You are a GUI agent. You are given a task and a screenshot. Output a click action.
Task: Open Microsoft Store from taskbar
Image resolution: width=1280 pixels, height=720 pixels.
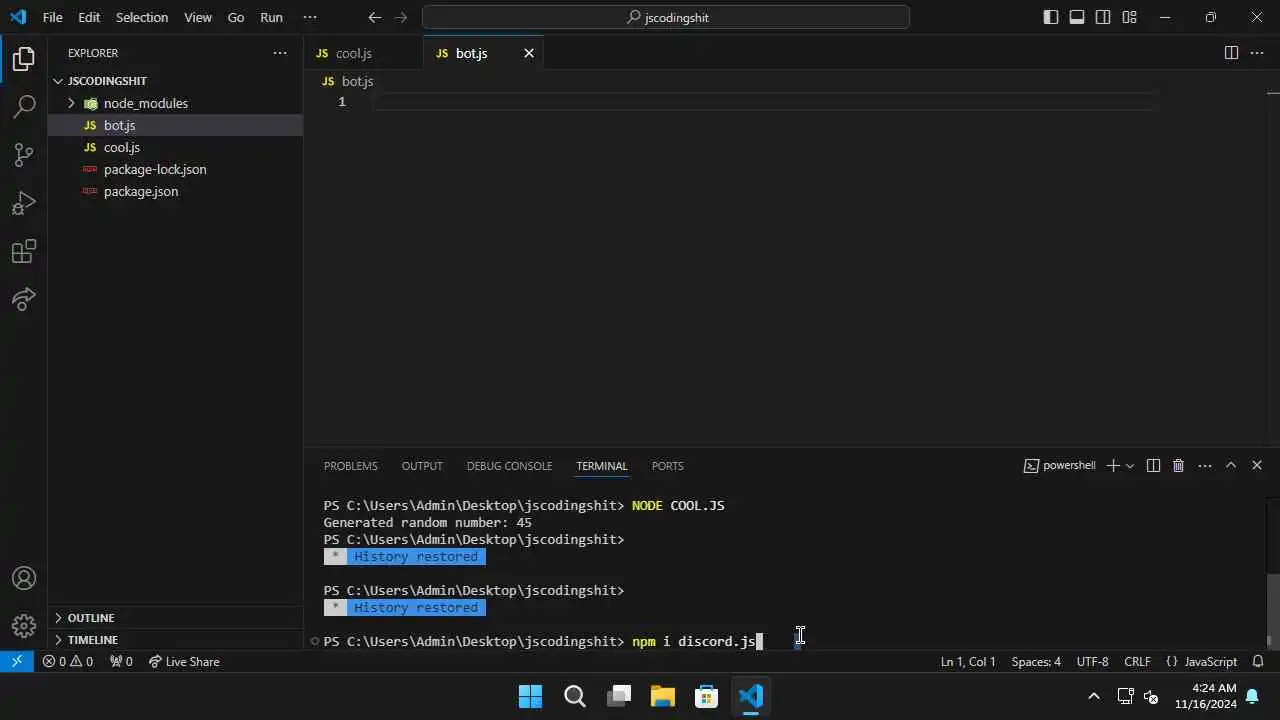(706, 696)
